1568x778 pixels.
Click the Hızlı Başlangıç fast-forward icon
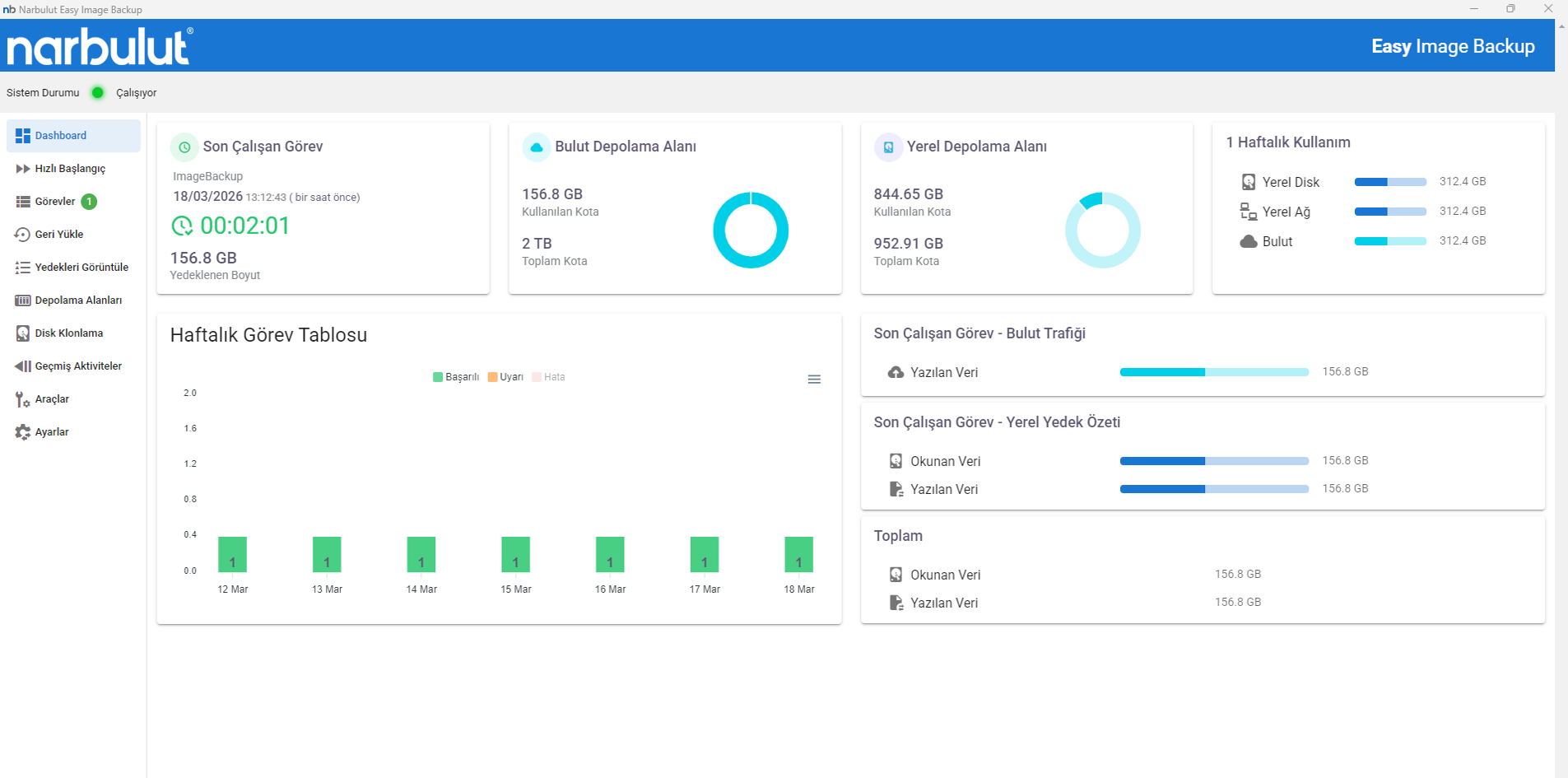point(22,169)
